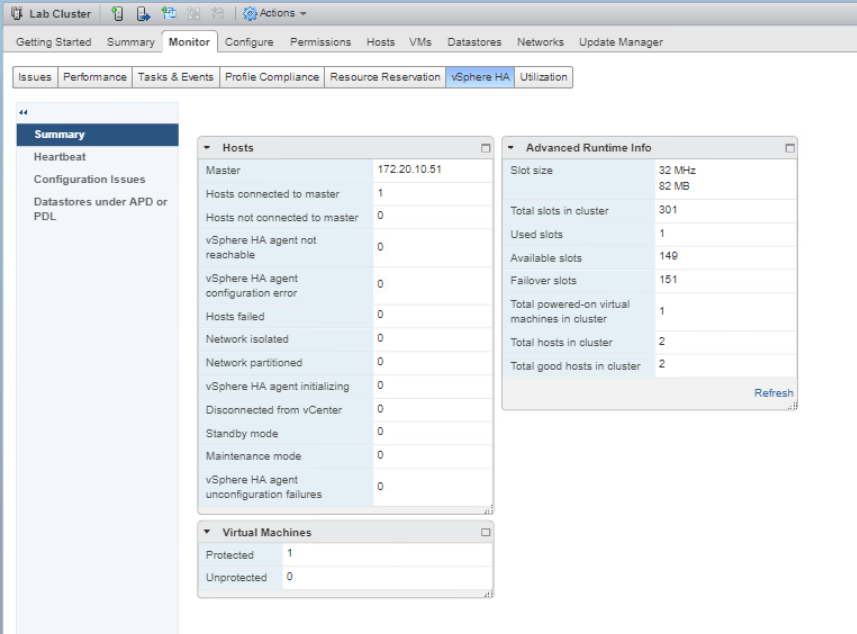Image resolution: width=857 pixels, height=634 pixels.
Task: Go to the Utilization sub-tab
Action: click(543, 77)
